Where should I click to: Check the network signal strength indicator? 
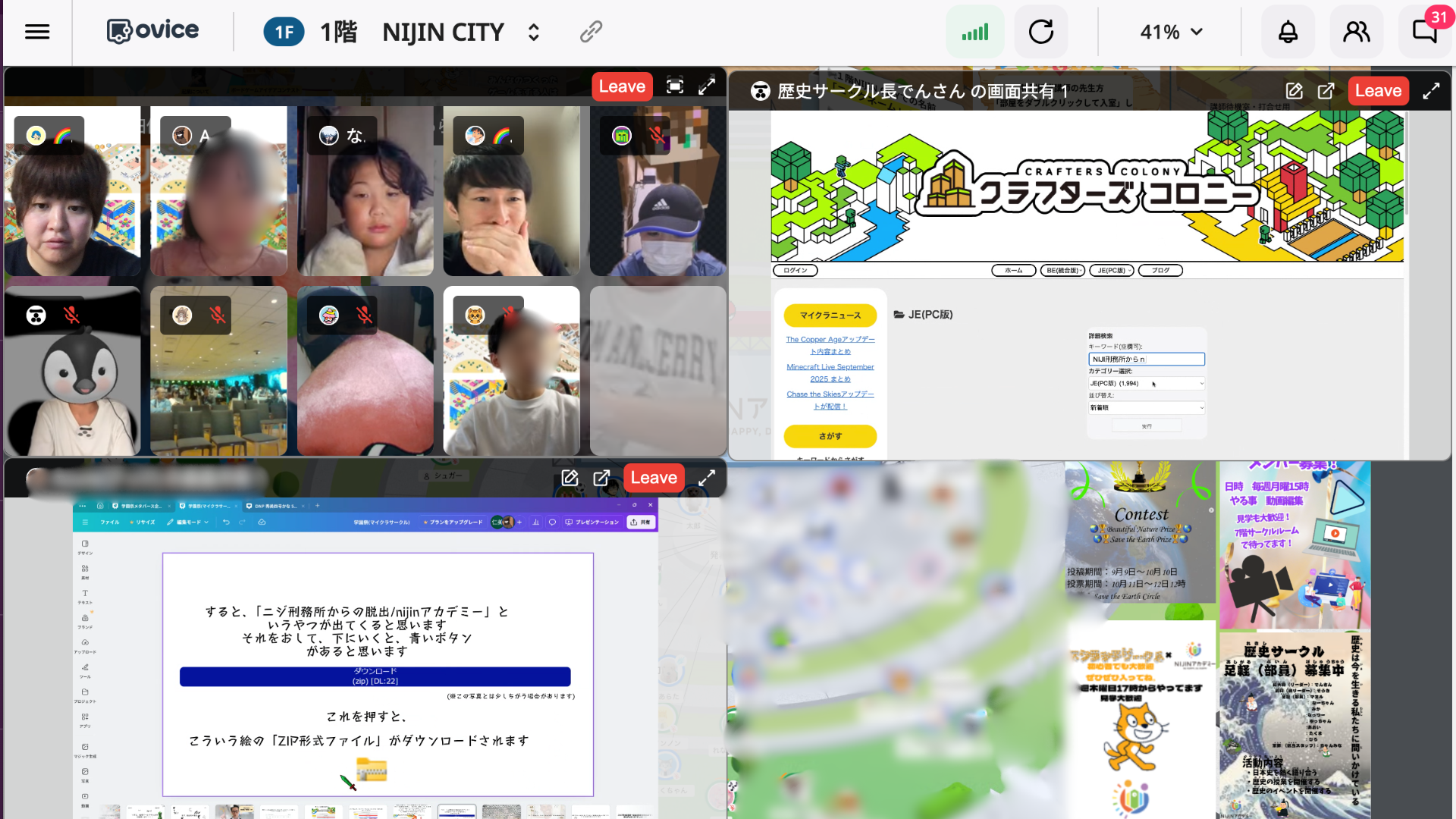975,32
